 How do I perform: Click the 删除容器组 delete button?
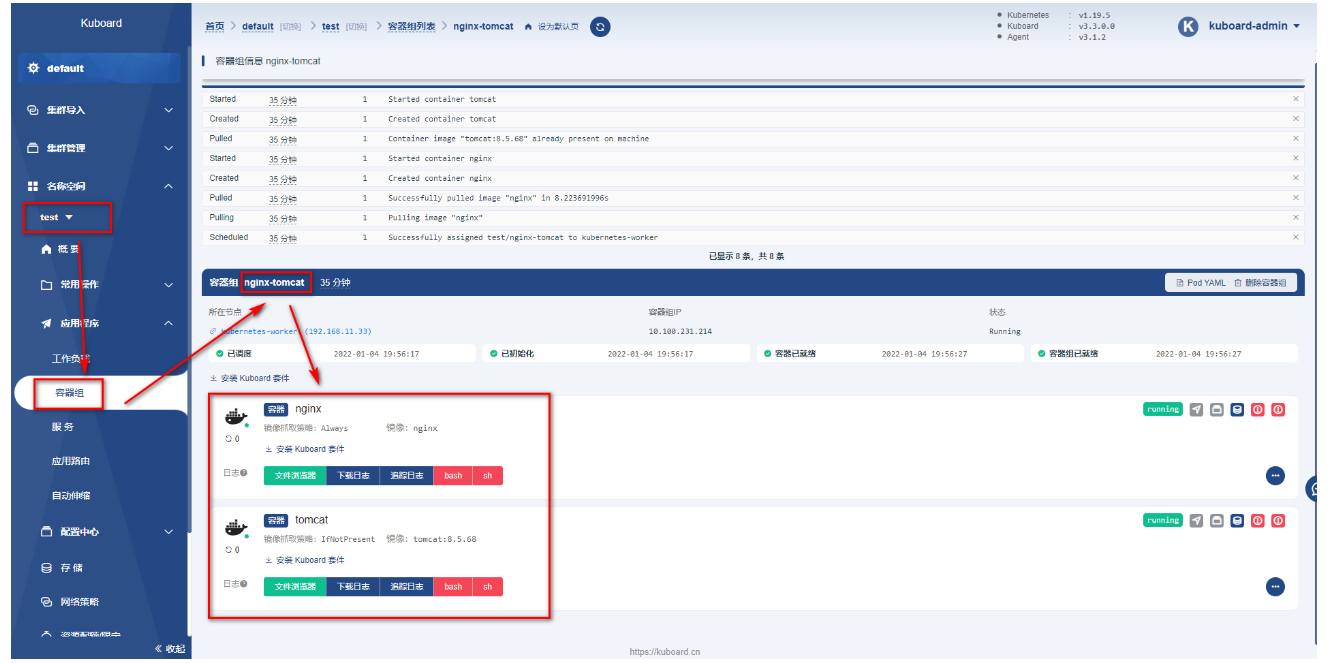click(x=1262, y=283)
